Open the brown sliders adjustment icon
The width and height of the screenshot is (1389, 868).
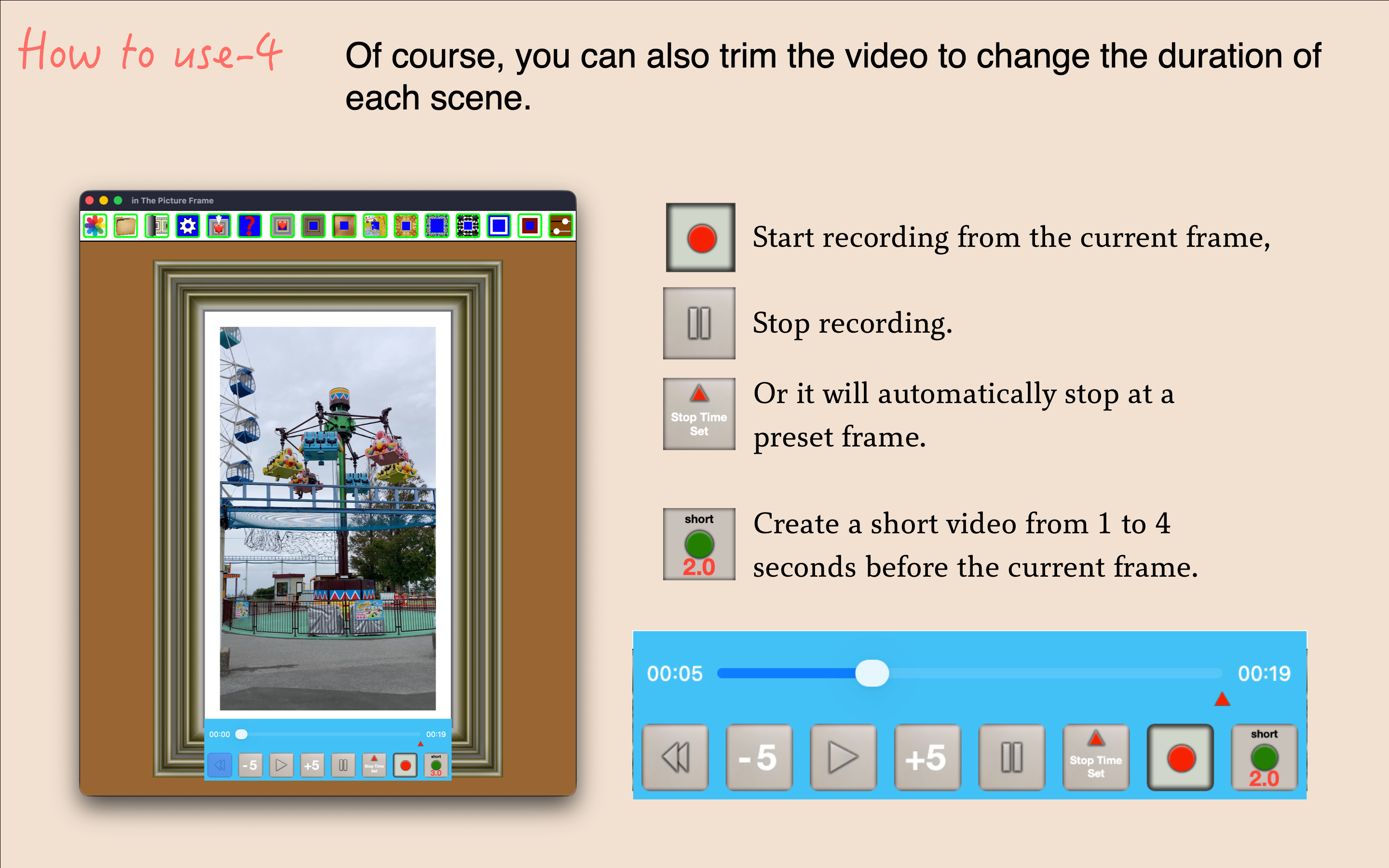(x=561, y=226)
